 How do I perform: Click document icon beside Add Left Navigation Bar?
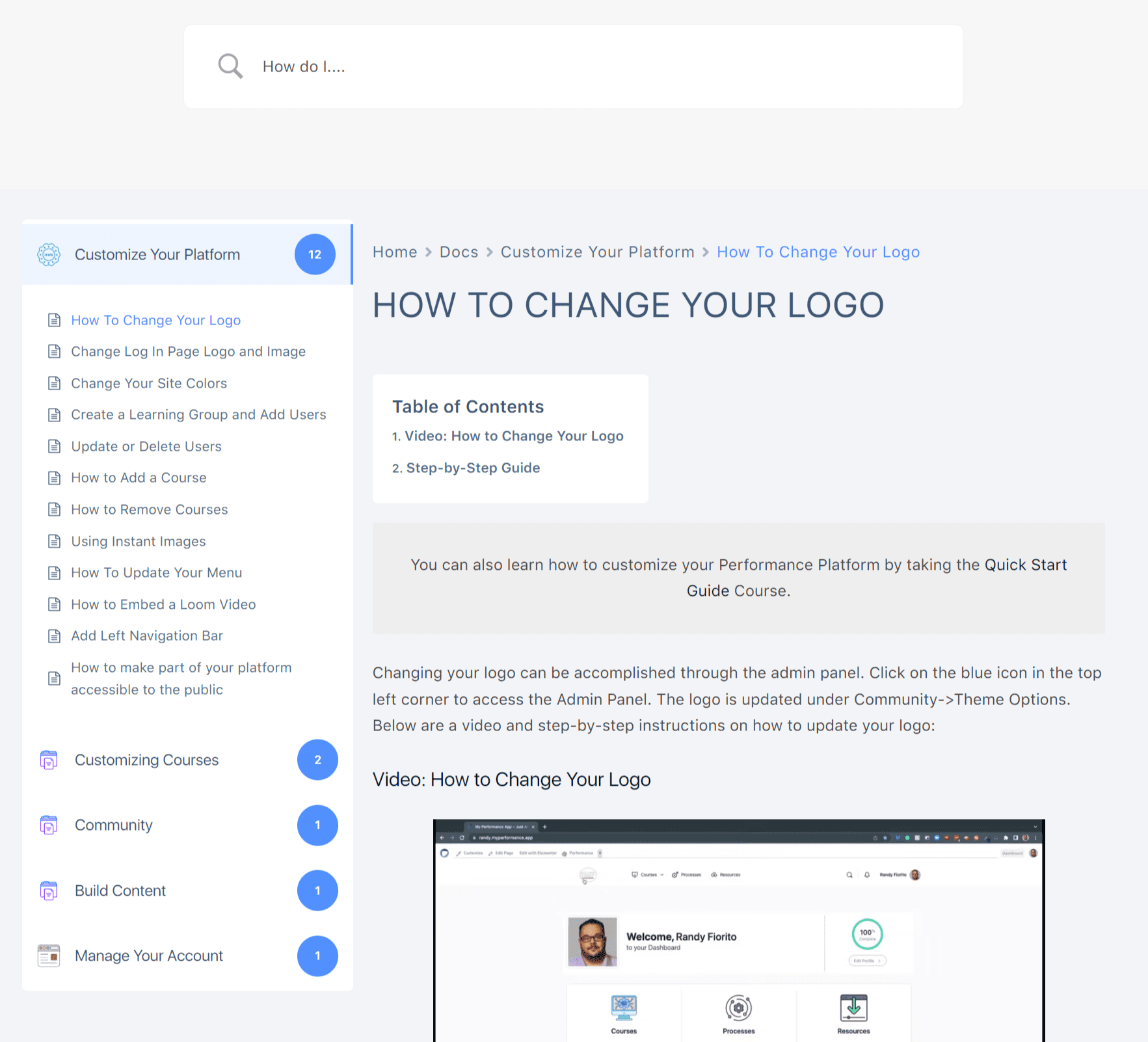pos(55,635)
